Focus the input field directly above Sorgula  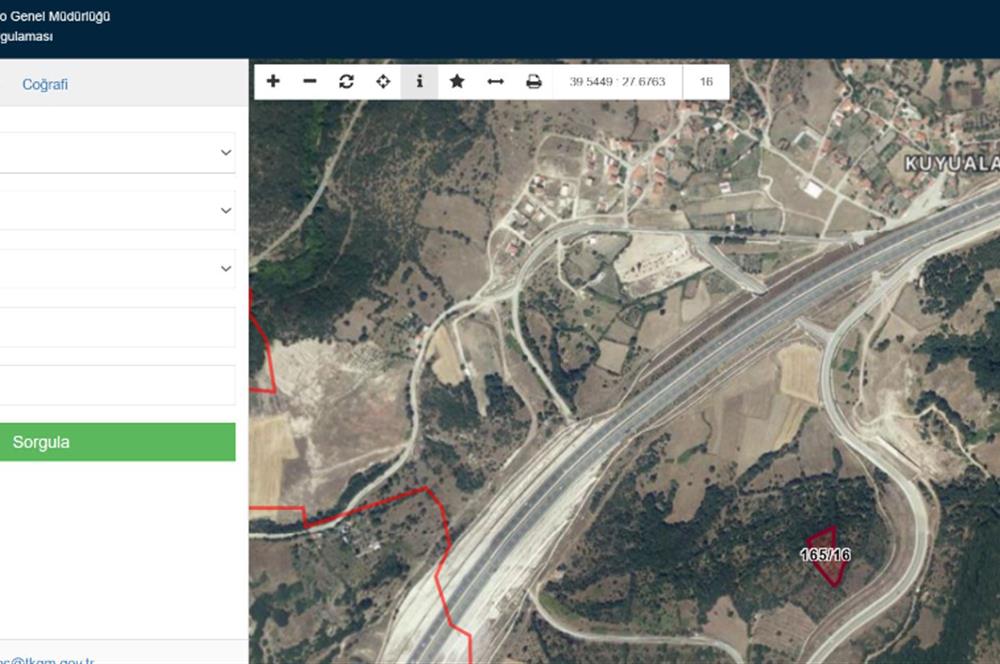[117, 385]
